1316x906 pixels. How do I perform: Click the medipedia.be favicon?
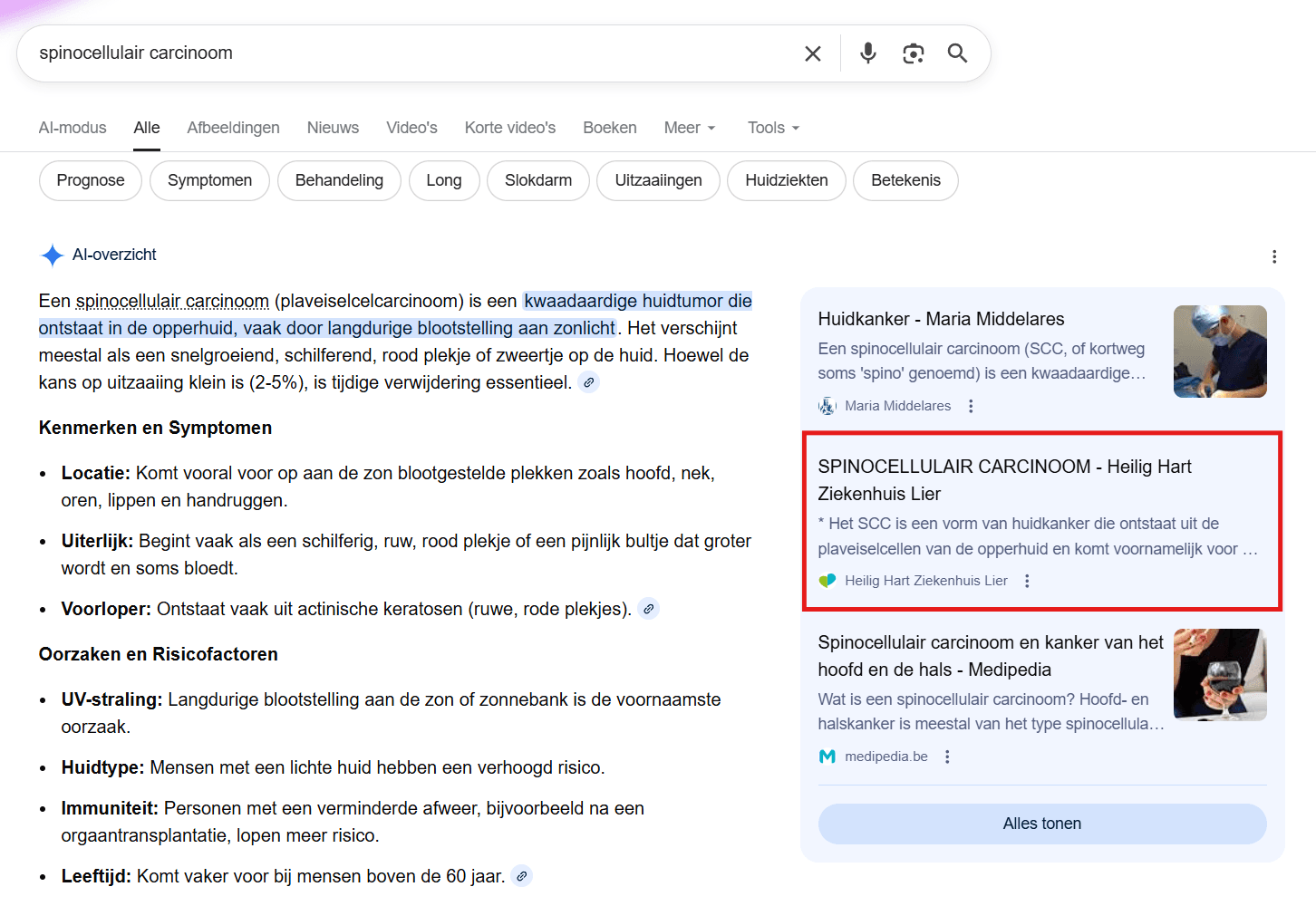coord(826,756)
